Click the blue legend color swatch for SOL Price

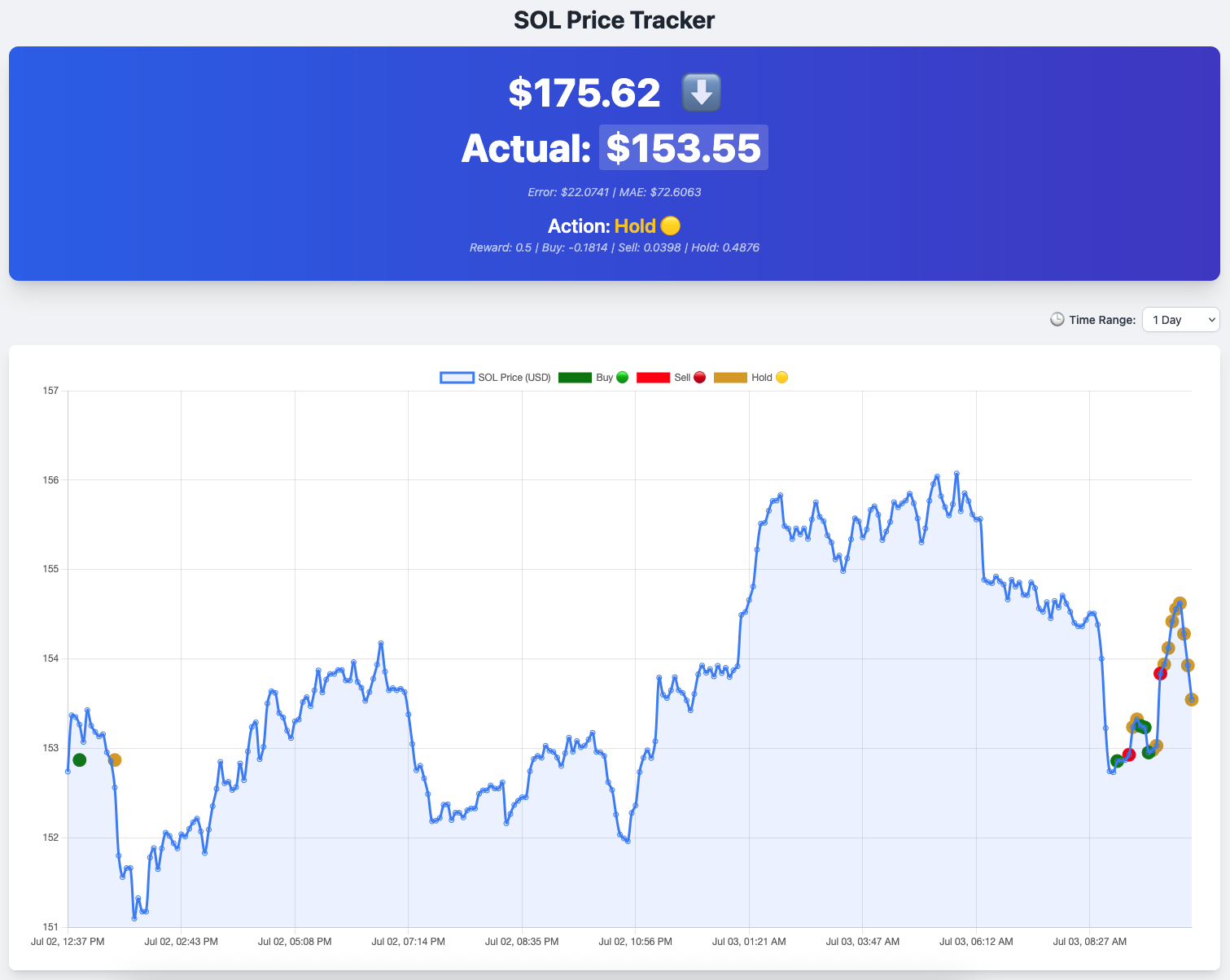pyautogui.click(x=456, y=377)
